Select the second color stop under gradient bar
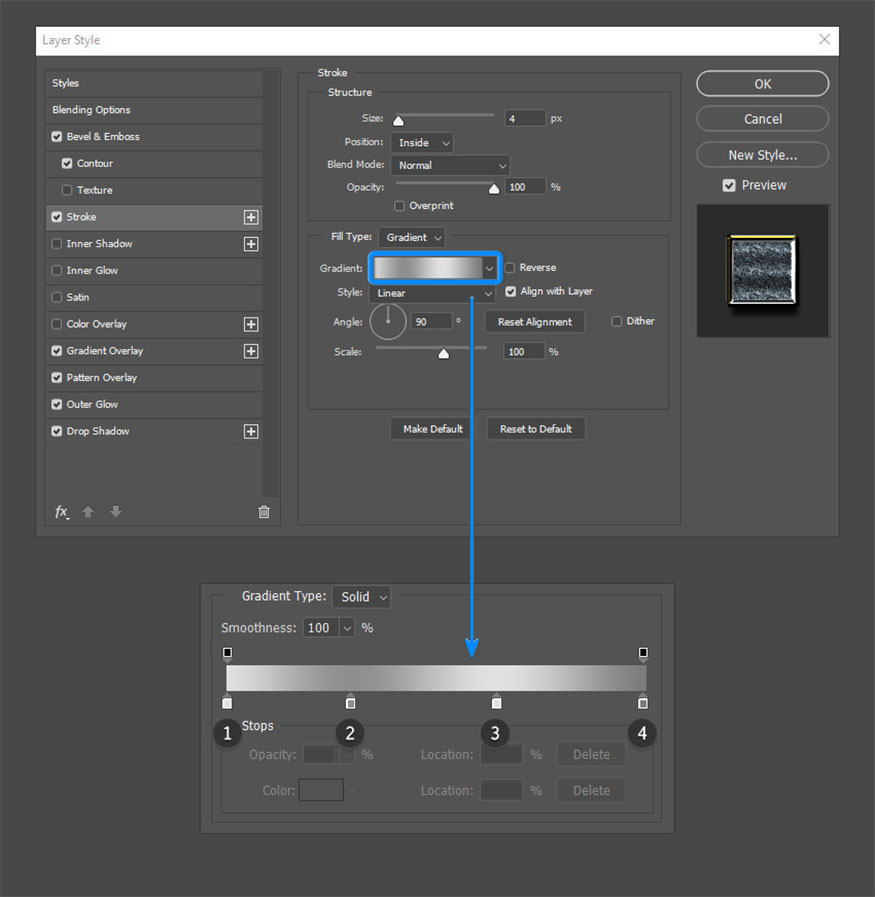Viewport: 875px width, 897px height. click(x=351, y=701)
